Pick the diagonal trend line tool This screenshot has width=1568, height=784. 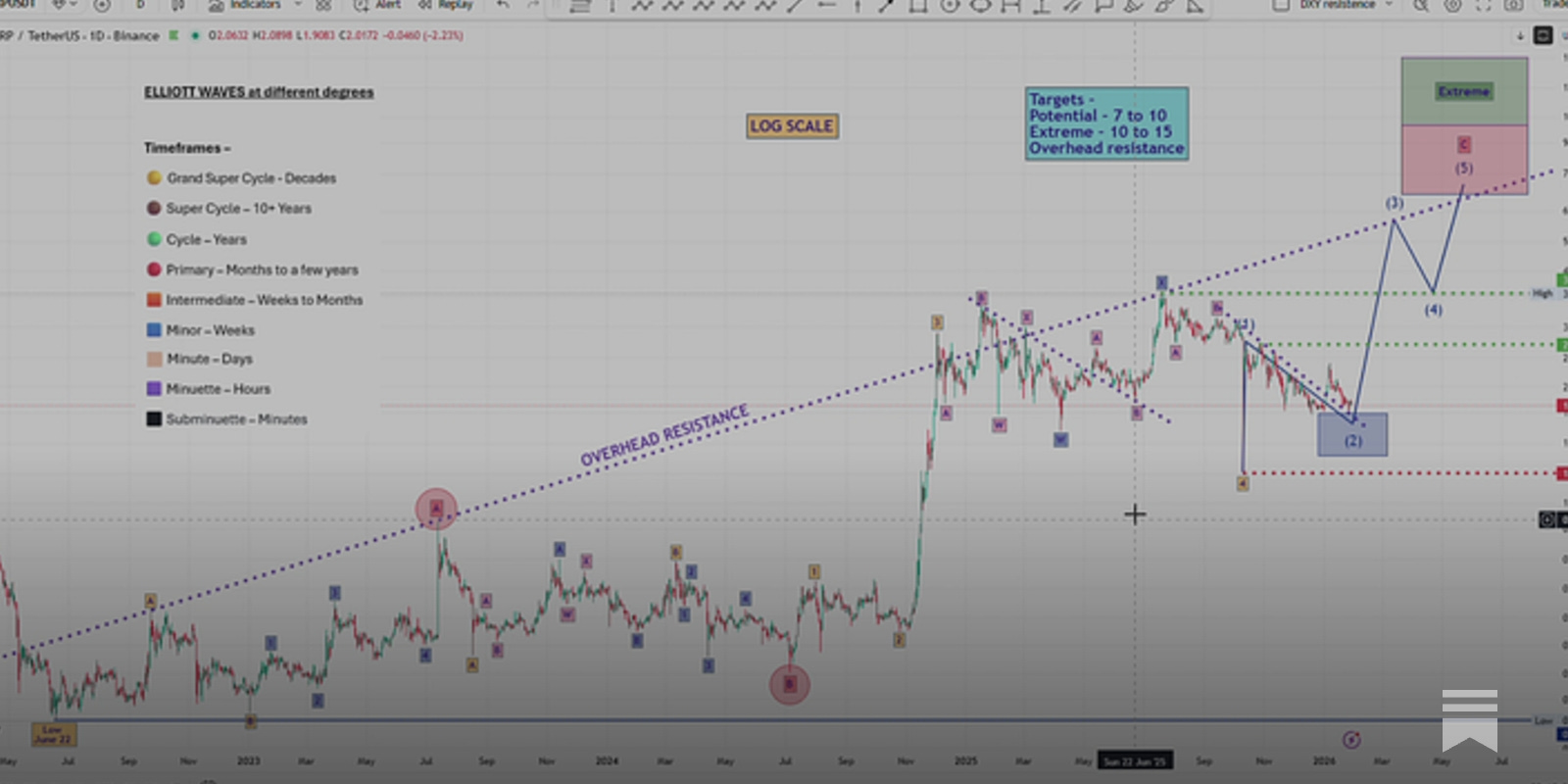795,6
